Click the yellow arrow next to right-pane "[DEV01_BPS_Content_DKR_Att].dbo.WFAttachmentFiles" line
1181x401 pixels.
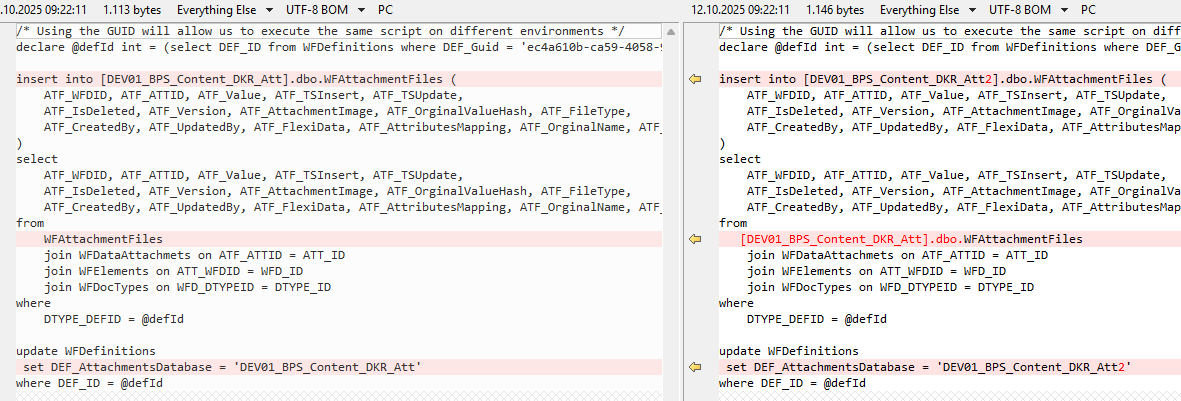coord(696,239)
